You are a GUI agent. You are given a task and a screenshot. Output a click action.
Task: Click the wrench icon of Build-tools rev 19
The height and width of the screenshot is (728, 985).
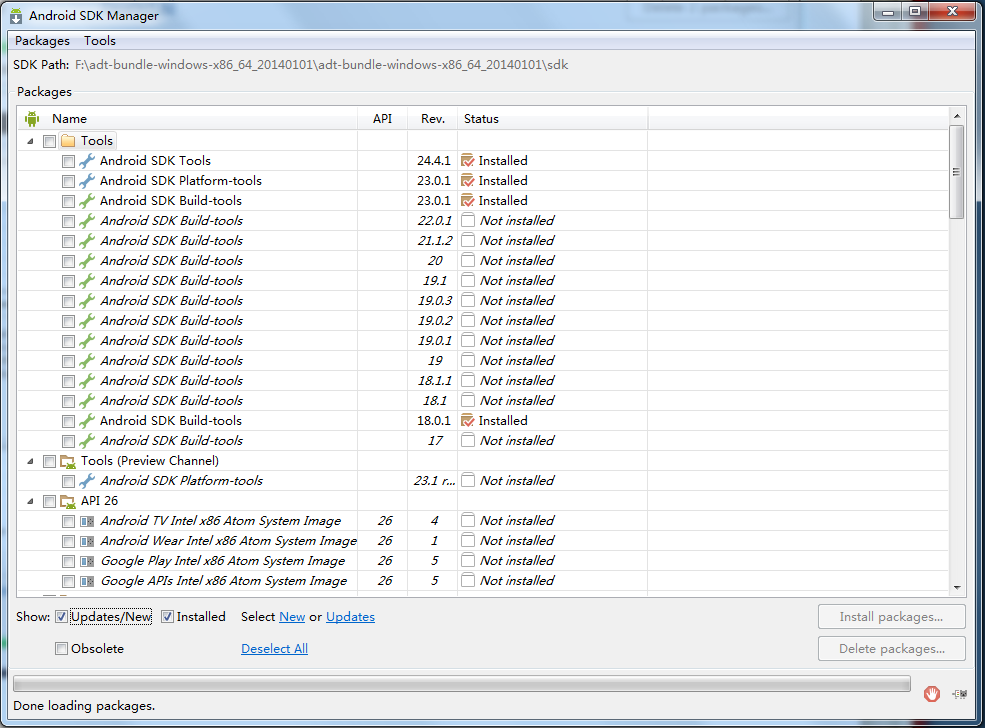pos(87,361)
